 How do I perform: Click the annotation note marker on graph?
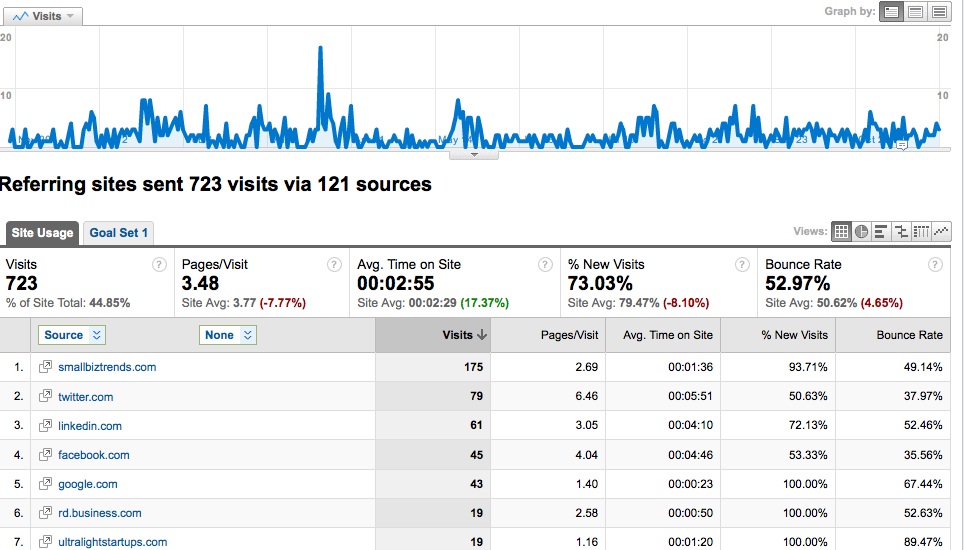click(x=902, y=145)
